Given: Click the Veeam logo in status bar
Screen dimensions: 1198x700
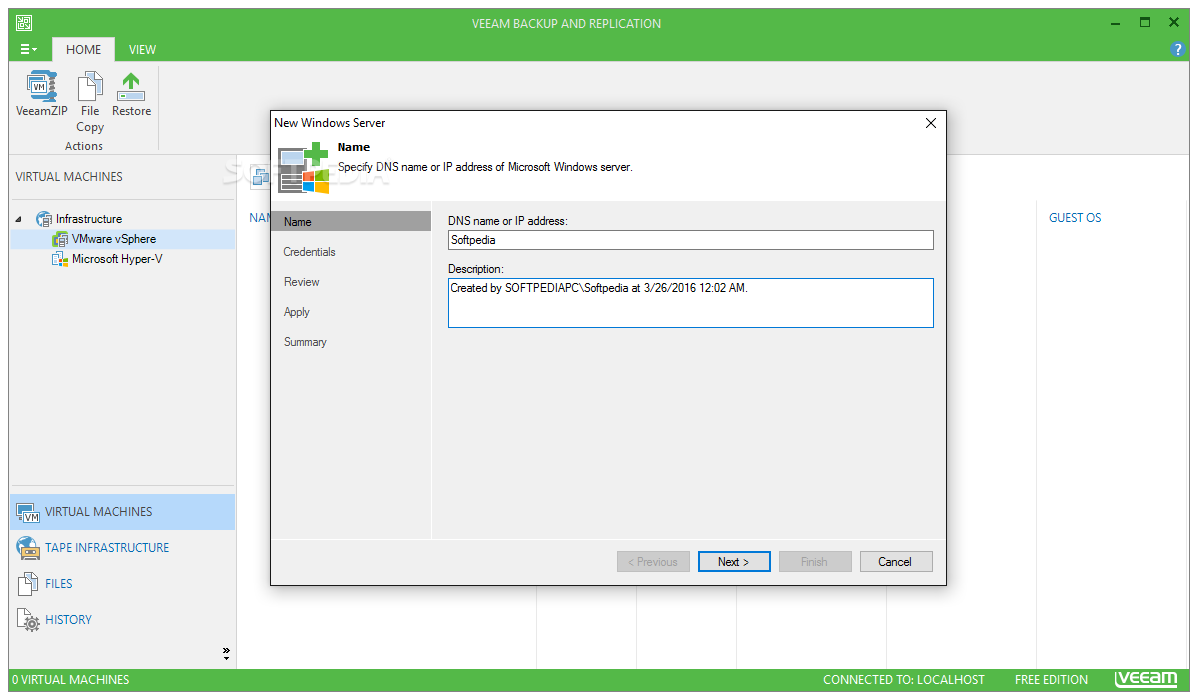Looking at the screenshot, I should click(1146, 679).
